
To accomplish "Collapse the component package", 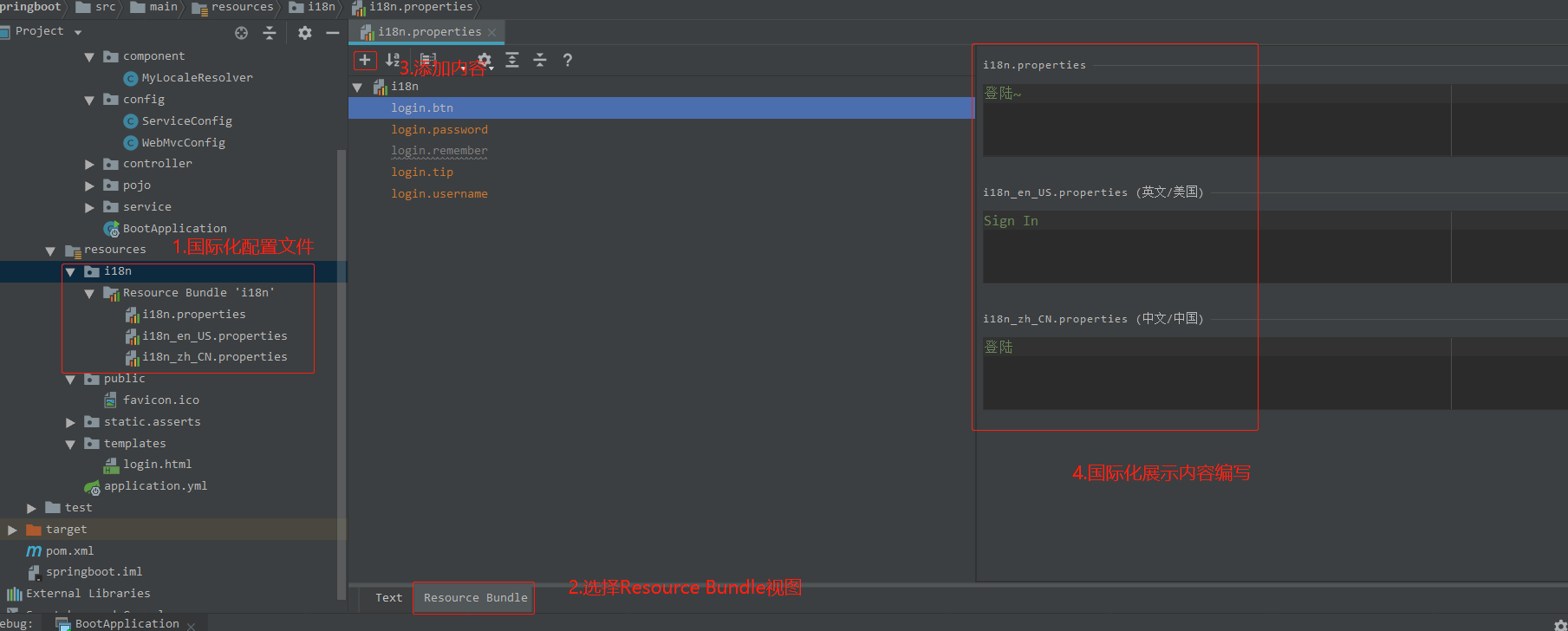I will pos(89,57).
